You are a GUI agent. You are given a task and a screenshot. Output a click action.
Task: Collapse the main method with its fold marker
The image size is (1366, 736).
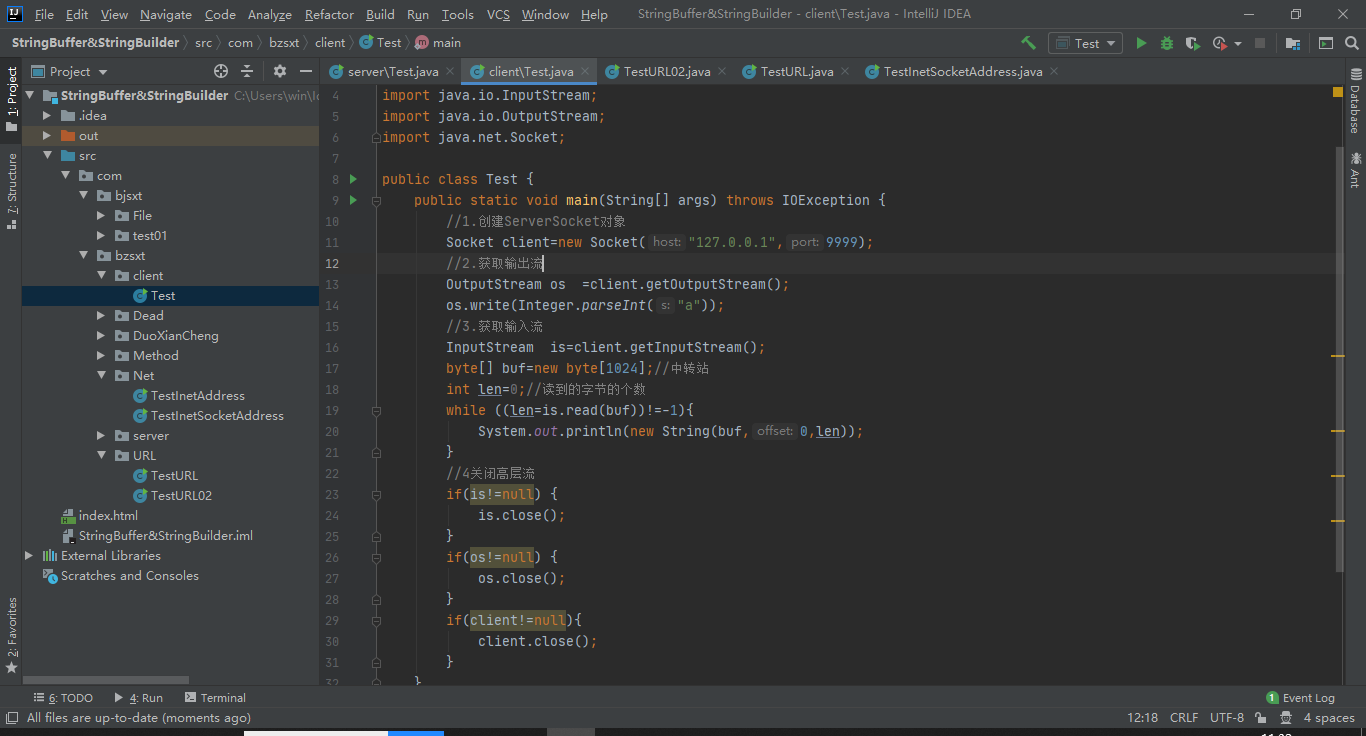coord(377,200)
